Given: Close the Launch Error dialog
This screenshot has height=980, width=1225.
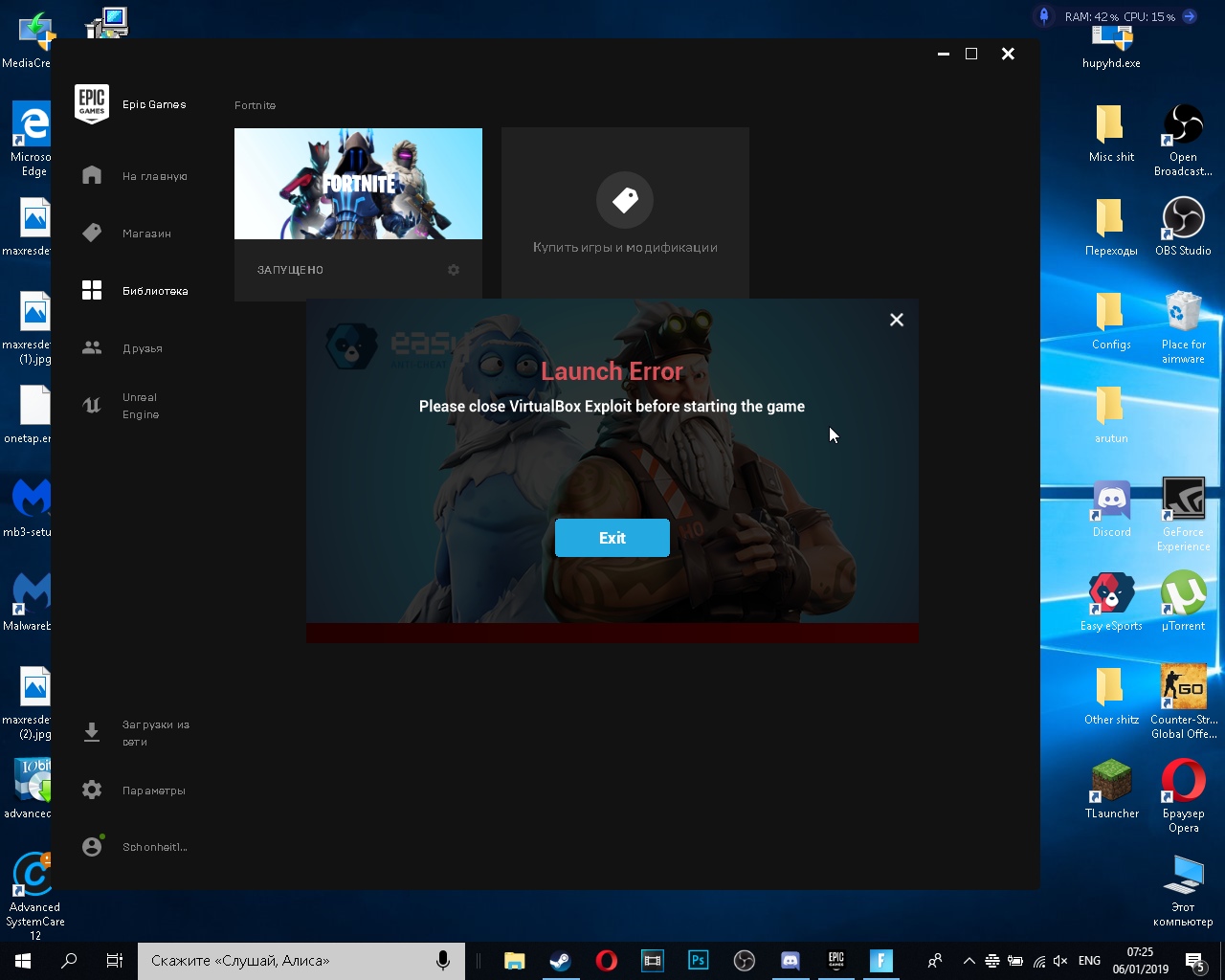Looking at the screenshot, I should pyautogui.click(x=897, y=320).
